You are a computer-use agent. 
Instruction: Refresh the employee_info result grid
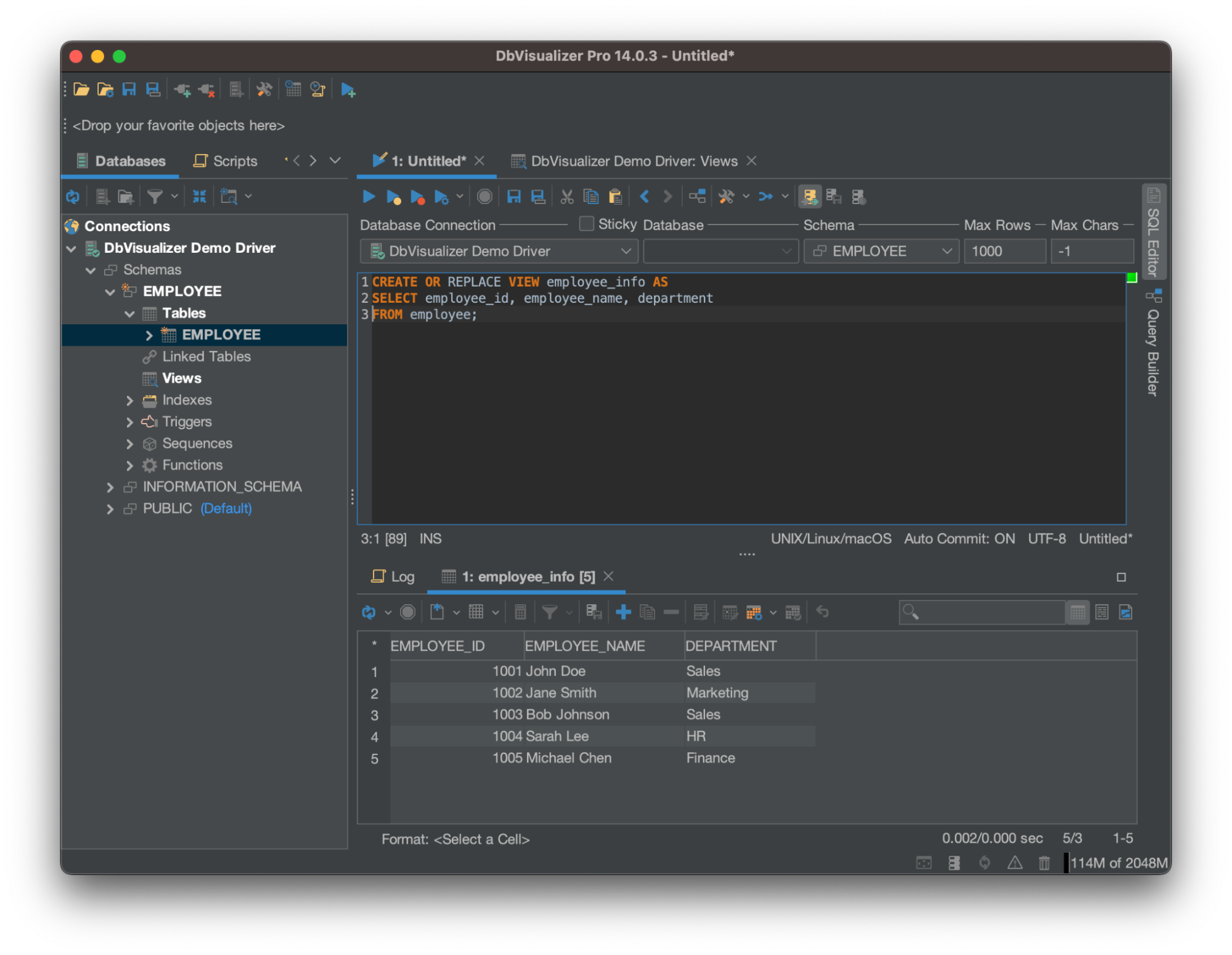click(x=370, y=612)
